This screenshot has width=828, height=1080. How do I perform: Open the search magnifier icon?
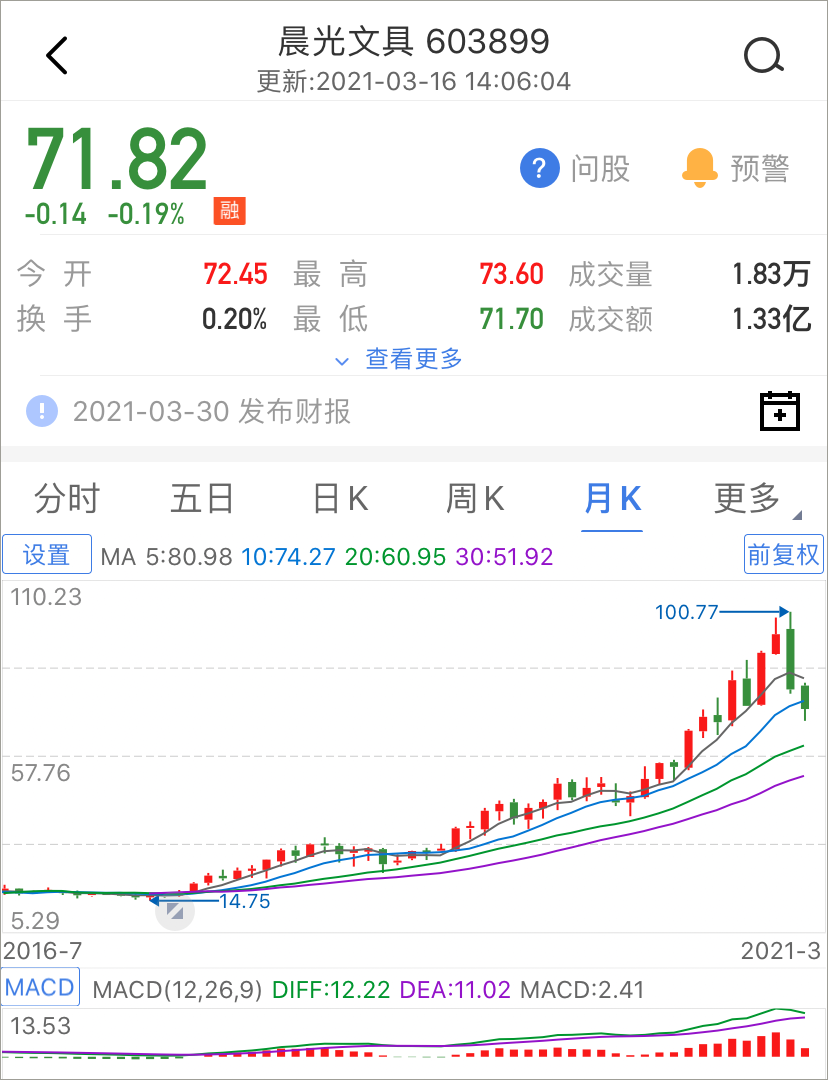click(763, 56)
